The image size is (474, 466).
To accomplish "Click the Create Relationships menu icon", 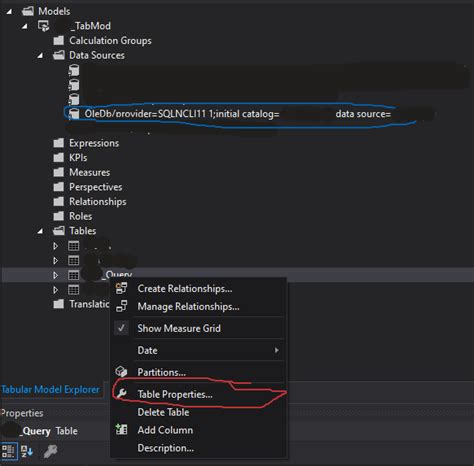I will (x=121, y=288).
